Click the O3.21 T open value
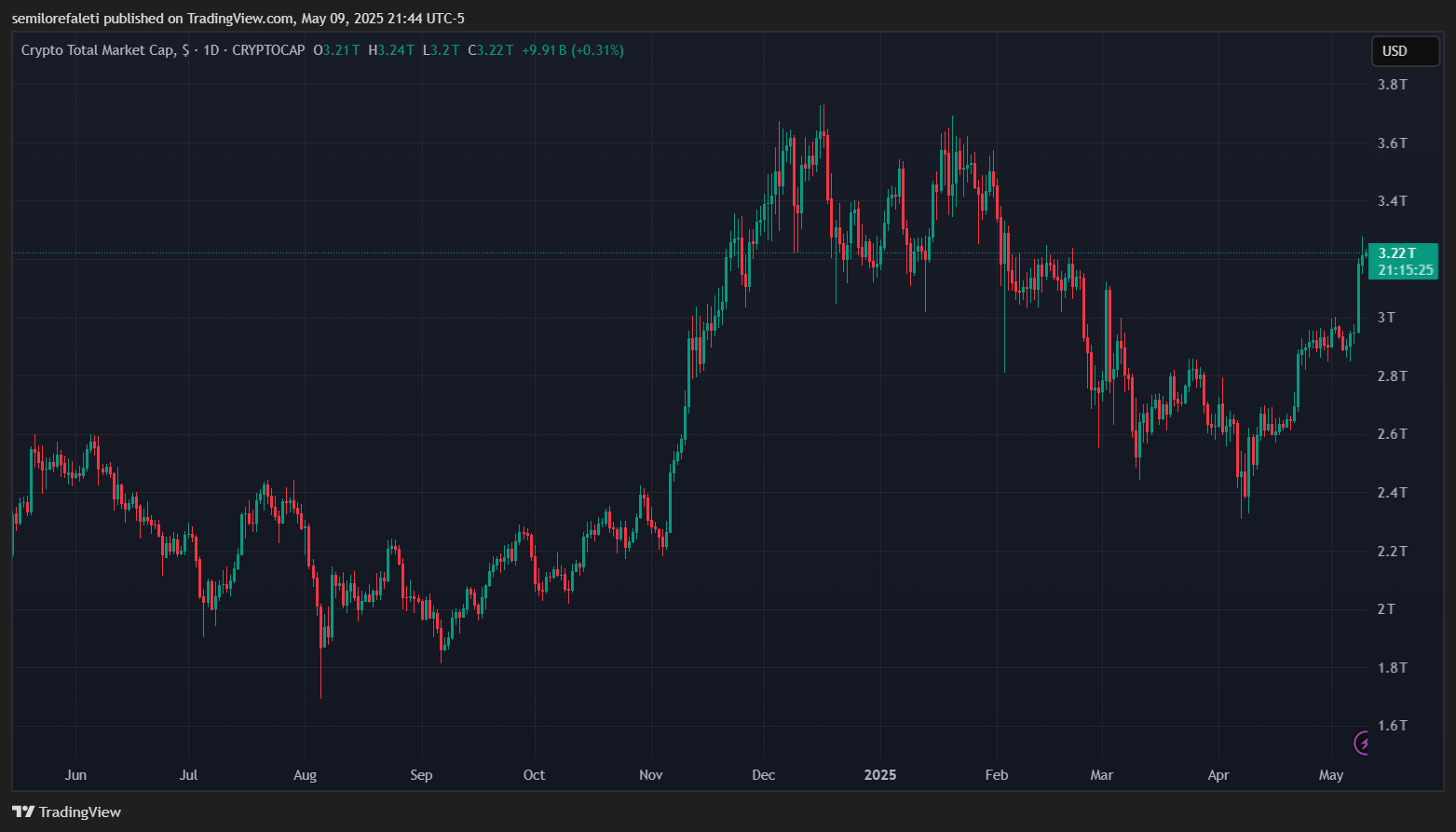 (x=336, y=50)
